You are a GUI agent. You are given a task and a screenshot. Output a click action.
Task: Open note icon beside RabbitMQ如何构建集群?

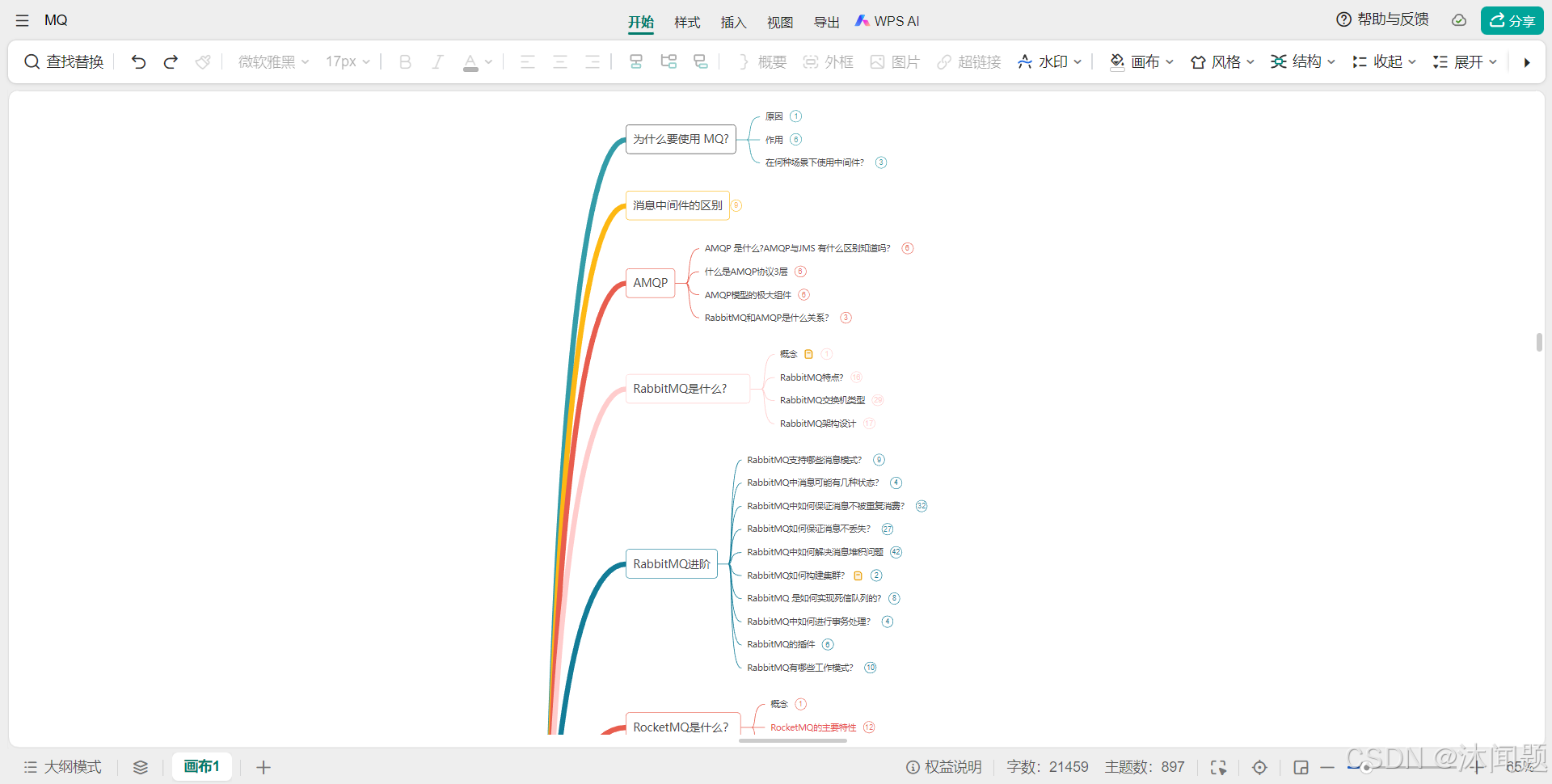click(x=858, y=575)
